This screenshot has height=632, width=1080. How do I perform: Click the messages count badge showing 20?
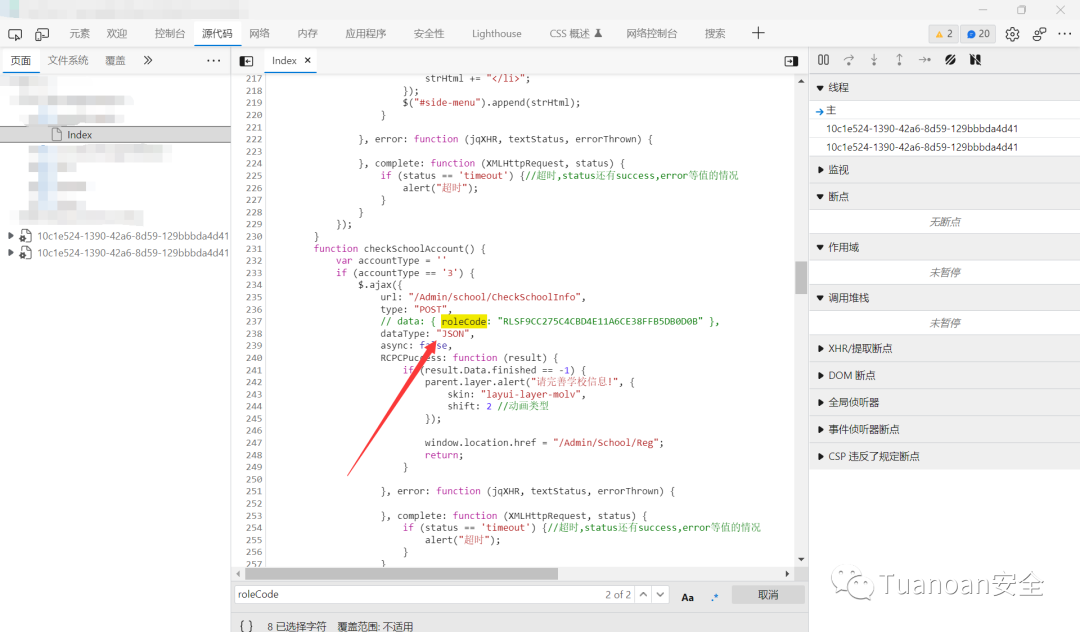978,34
